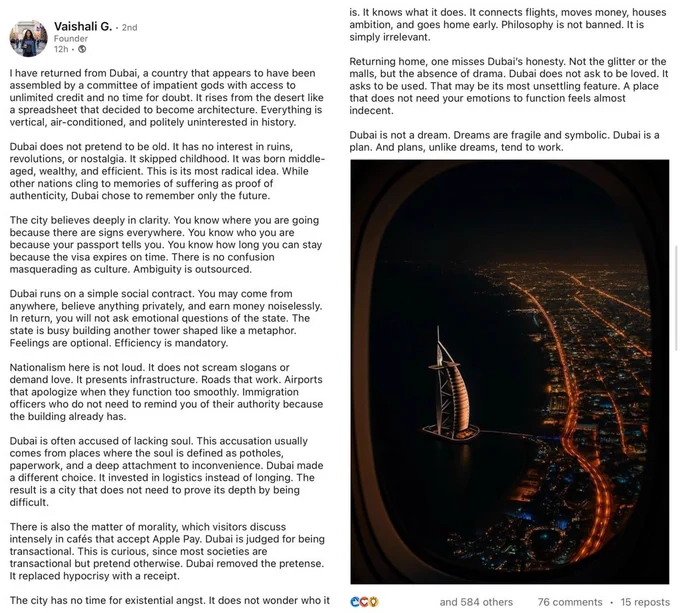Click Vaishali G.'s round profile photo
Viewport: 680px width, 613px height.
(29, 38)
